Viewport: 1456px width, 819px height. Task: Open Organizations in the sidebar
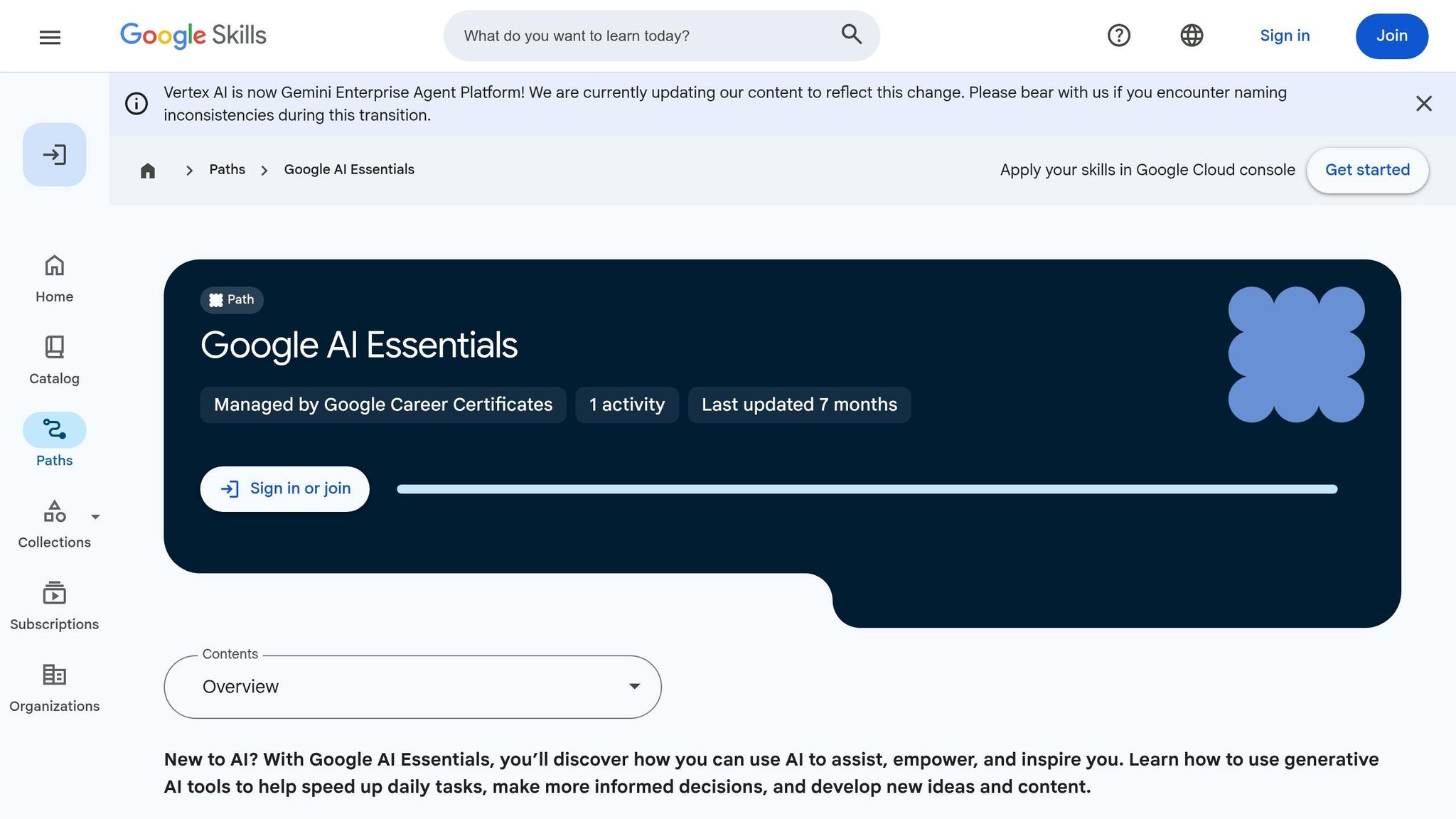click(x=55, y=689)
